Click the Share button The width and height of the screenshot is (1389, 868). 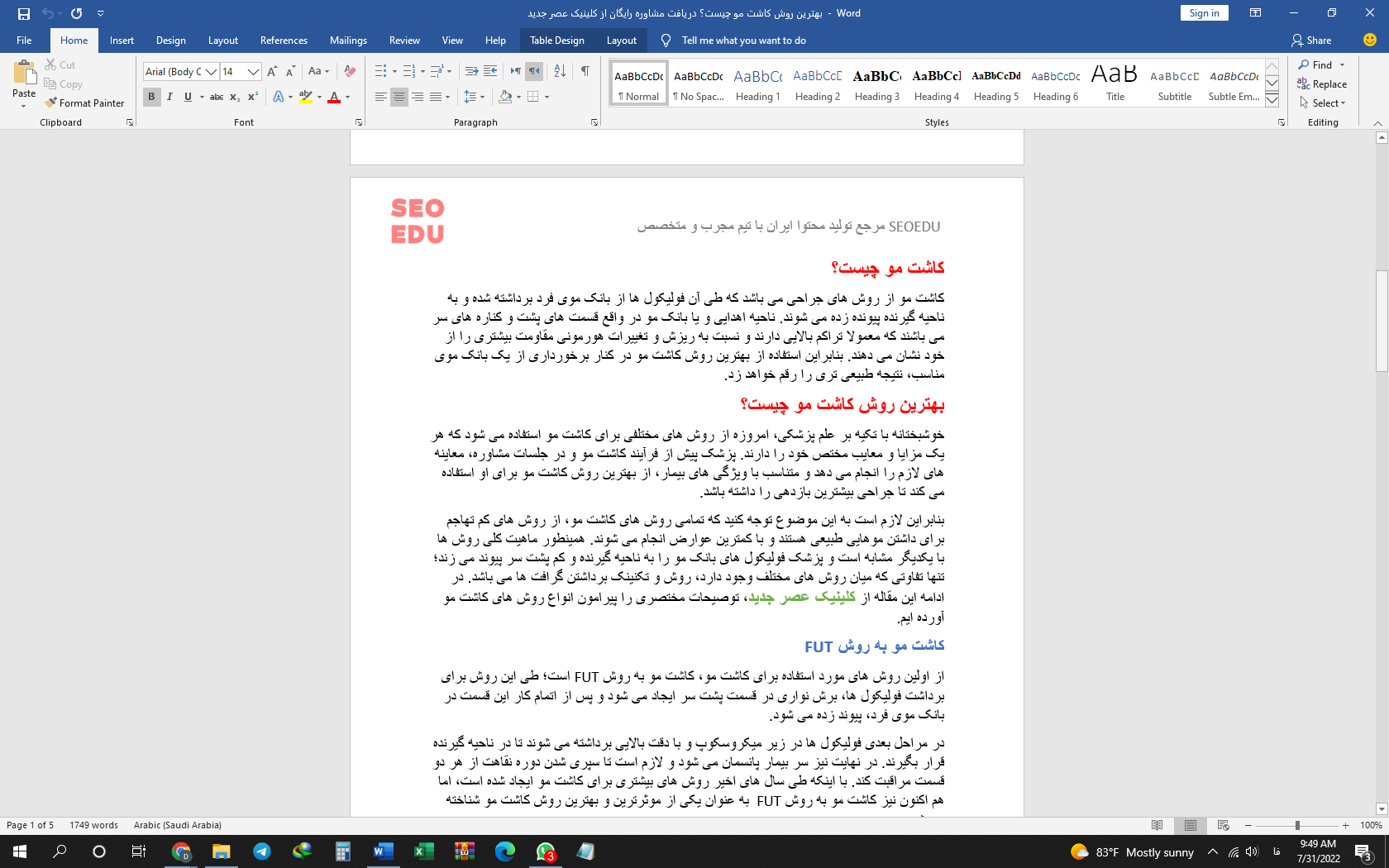(1311, 41)
